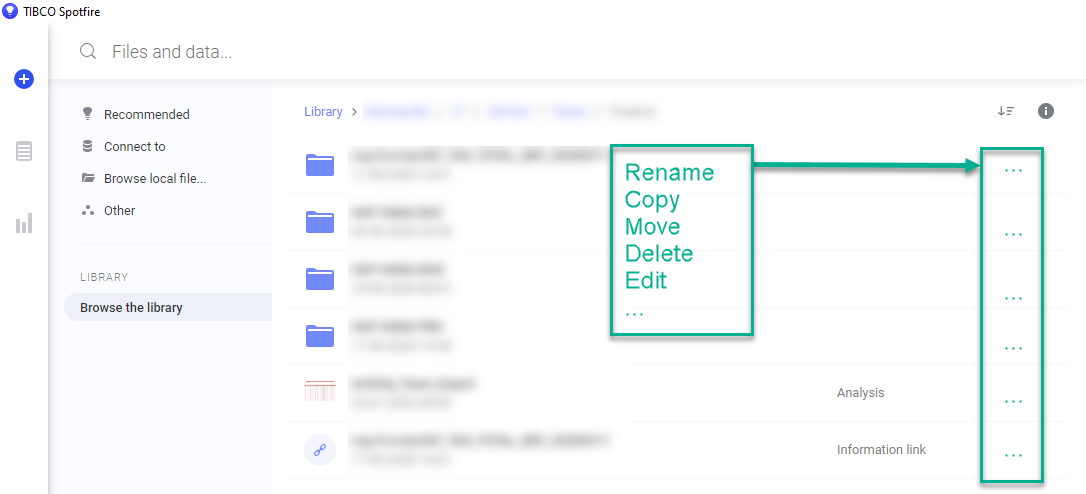Type in Files and data search field
This screenshot has height=494, width=1086.
coord(400,52)
